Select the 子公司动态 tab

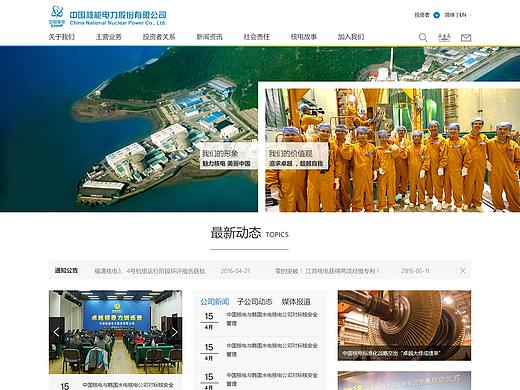(x=255, y=302)
